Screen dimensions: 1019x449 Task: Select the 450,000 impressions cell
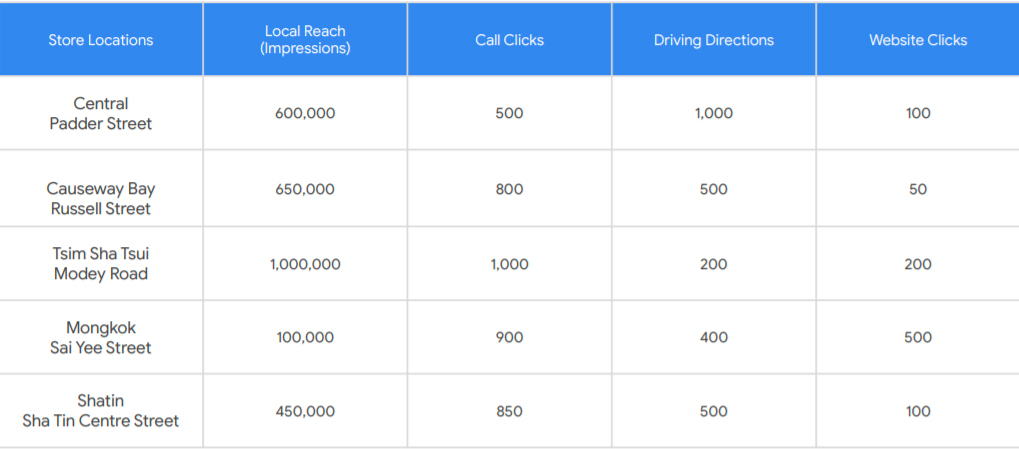coord(305,411)
